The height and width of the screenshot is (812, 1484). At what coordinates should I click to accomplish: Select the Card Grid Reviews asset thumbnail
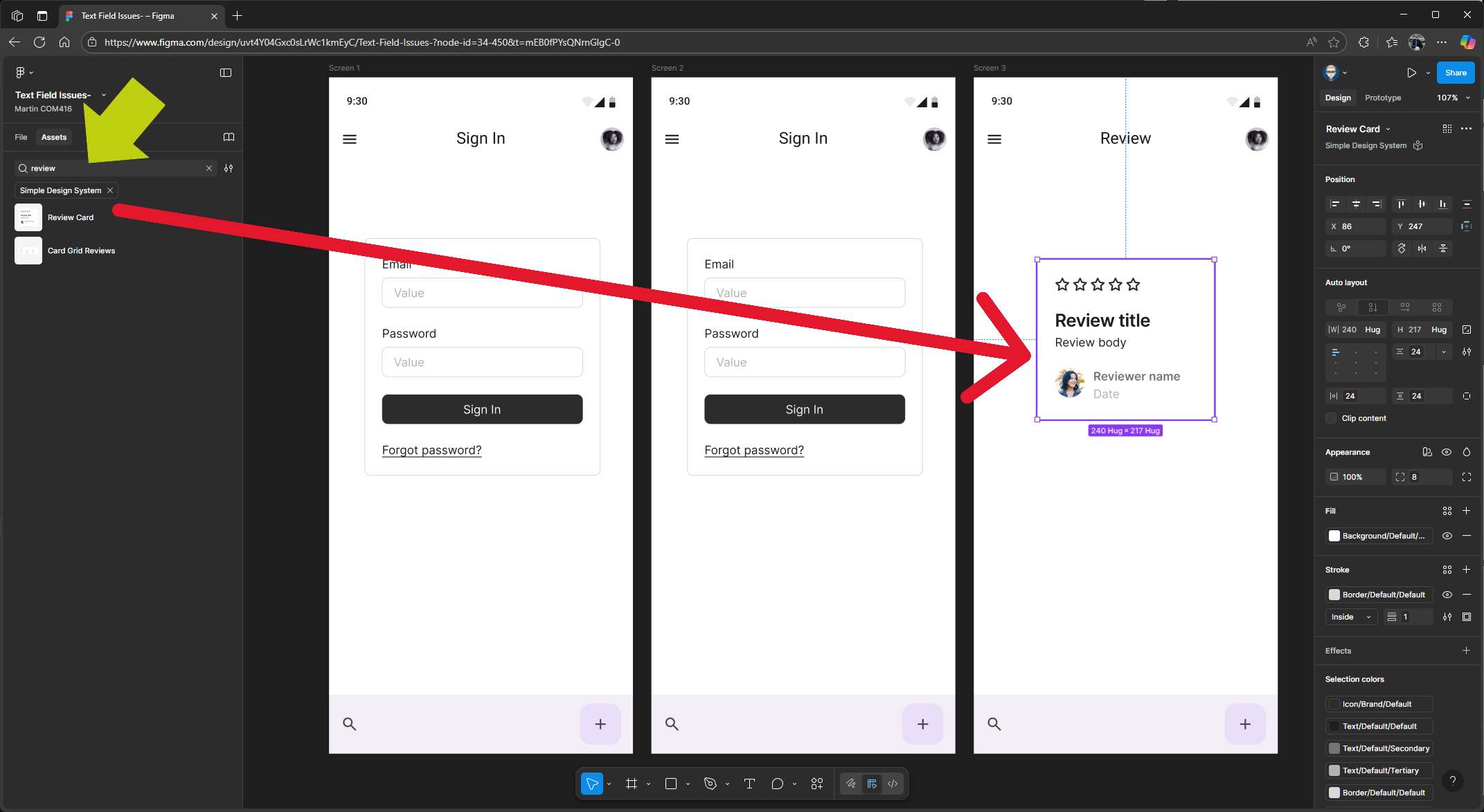(28, 251)
